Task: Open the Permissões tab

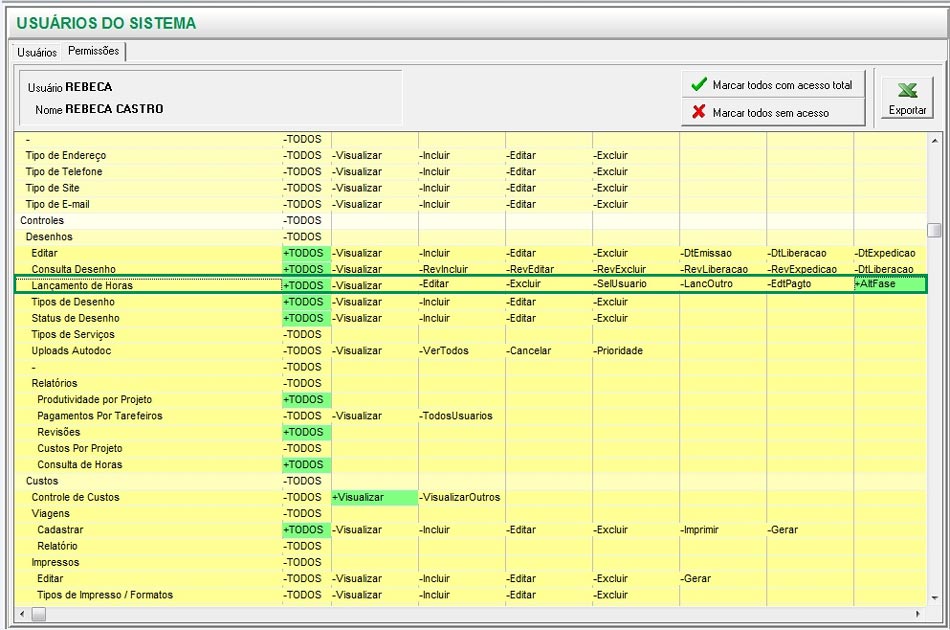Action: (93, 51)
